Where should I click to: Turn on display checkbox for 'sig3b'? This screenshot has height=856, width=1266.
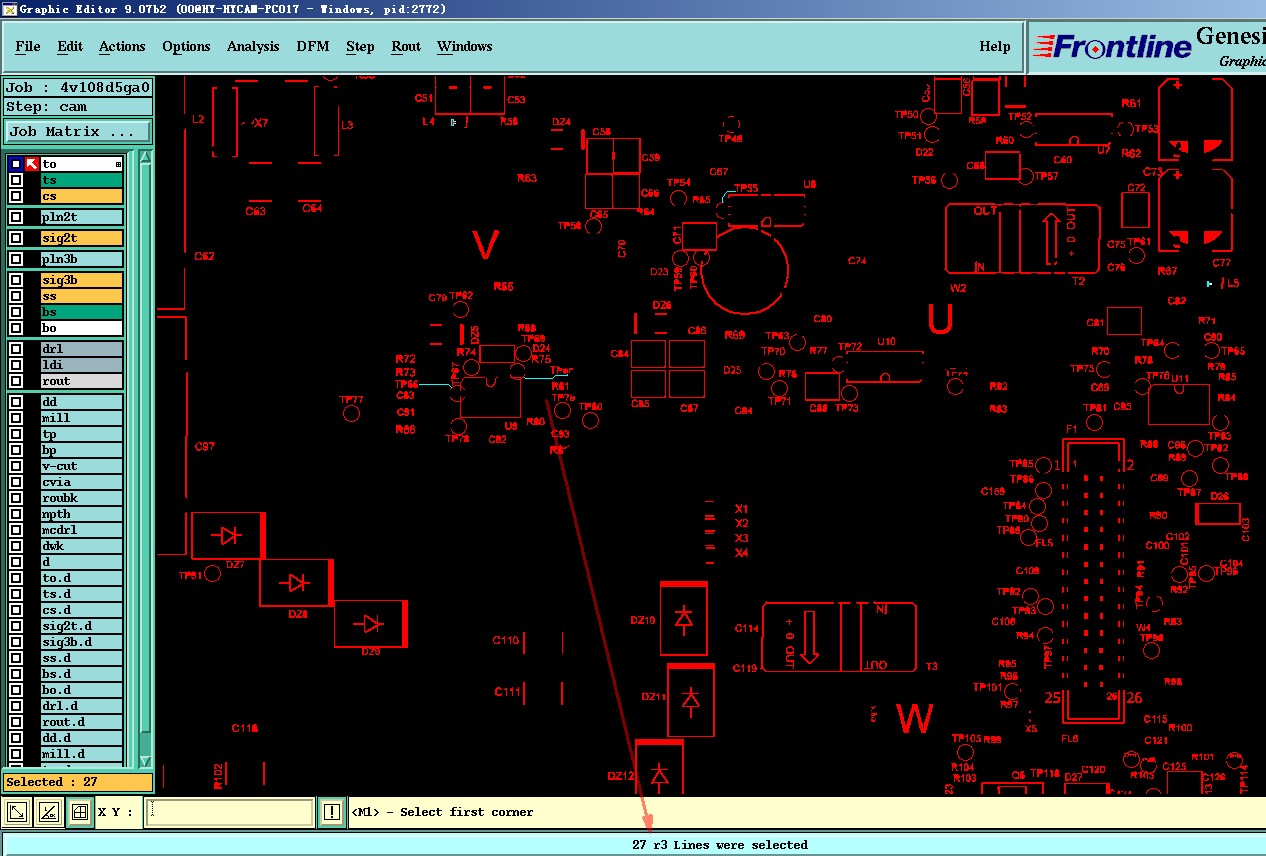click(16, 280)
